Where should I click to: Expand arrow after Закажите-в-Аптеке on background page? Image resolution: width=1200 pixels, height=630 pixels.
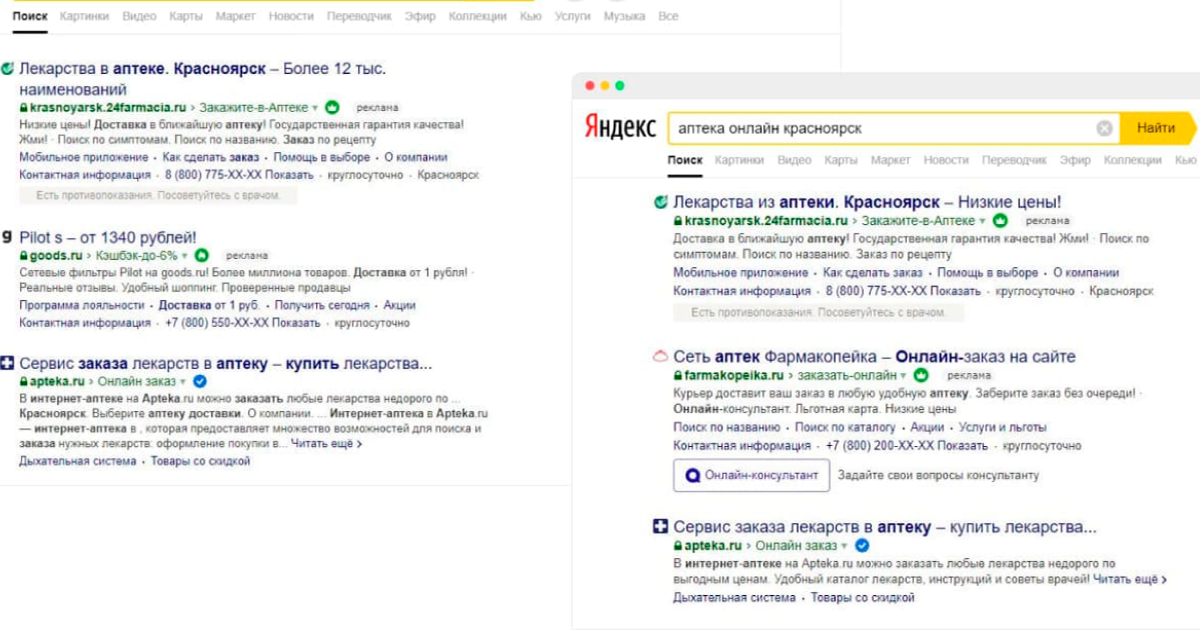[x=315, y=107]
